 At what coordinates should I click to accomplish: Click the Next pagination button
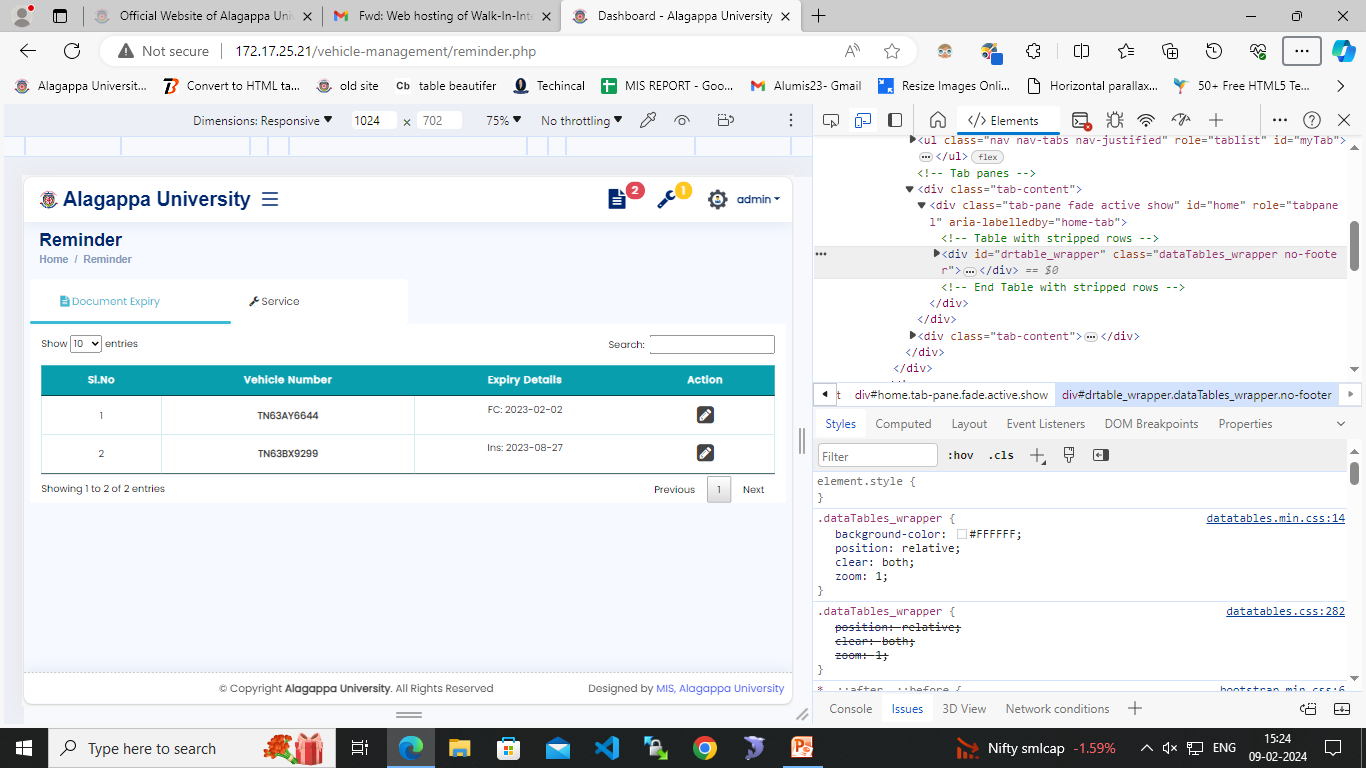click(x=753, y=489)
